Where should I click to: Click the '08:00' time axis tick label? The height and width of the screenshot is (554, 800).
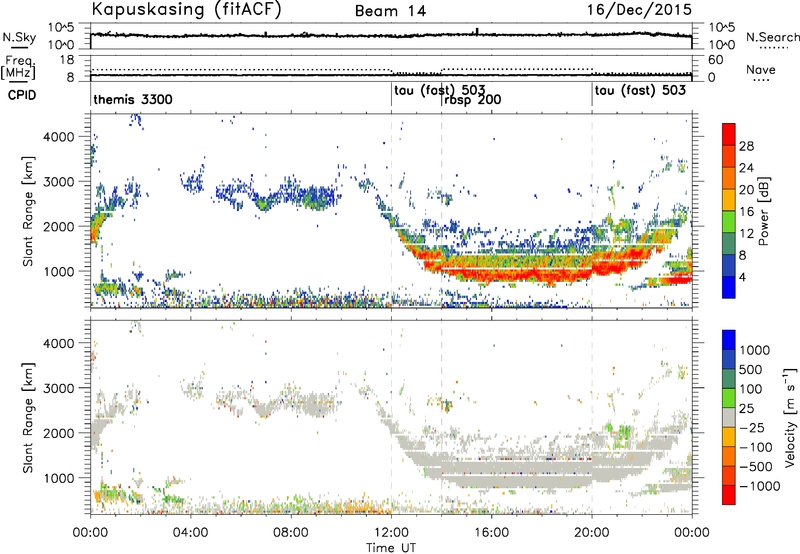point(291,533)
